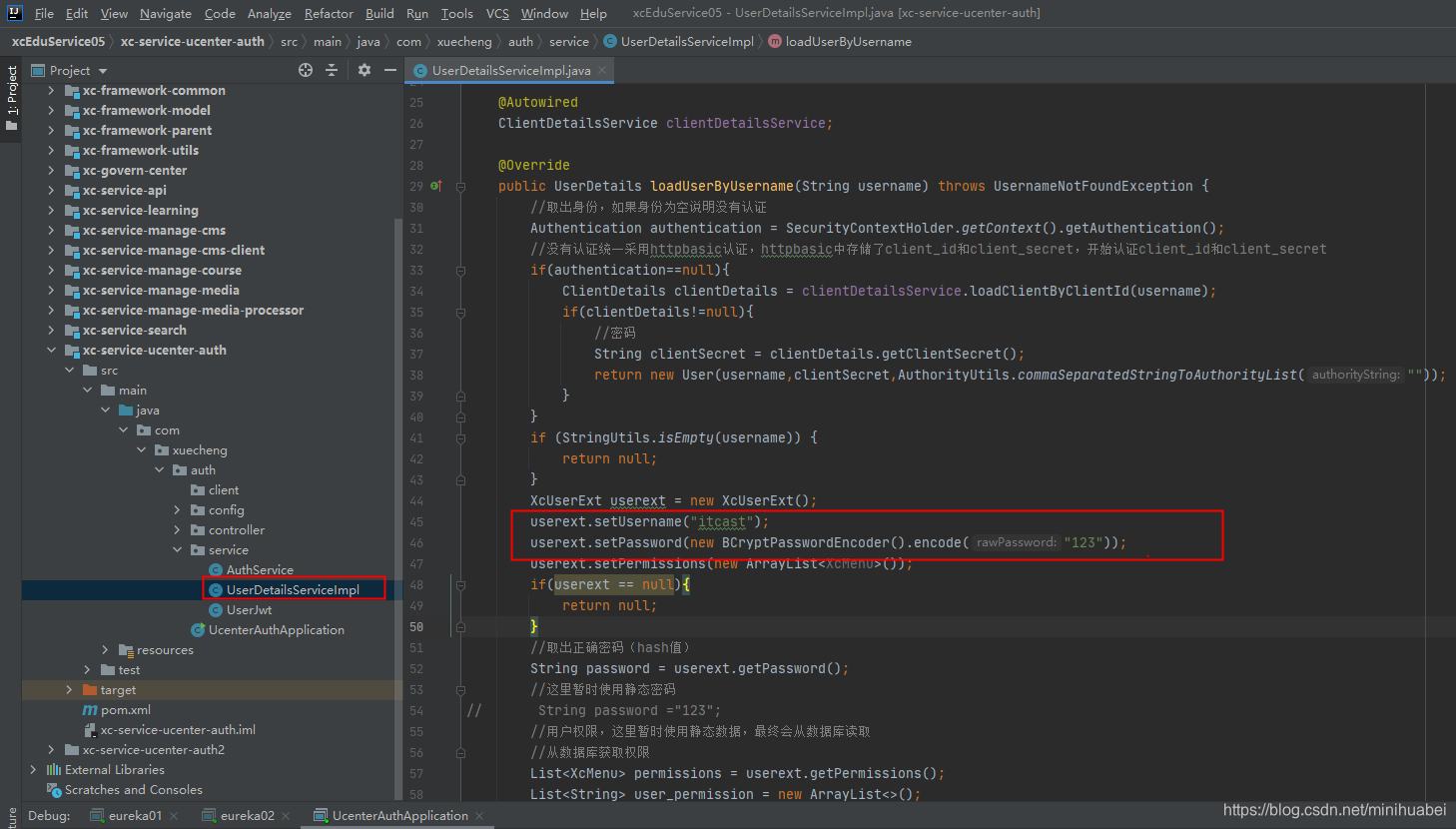Open the Window menu

[x=544, y=13]
